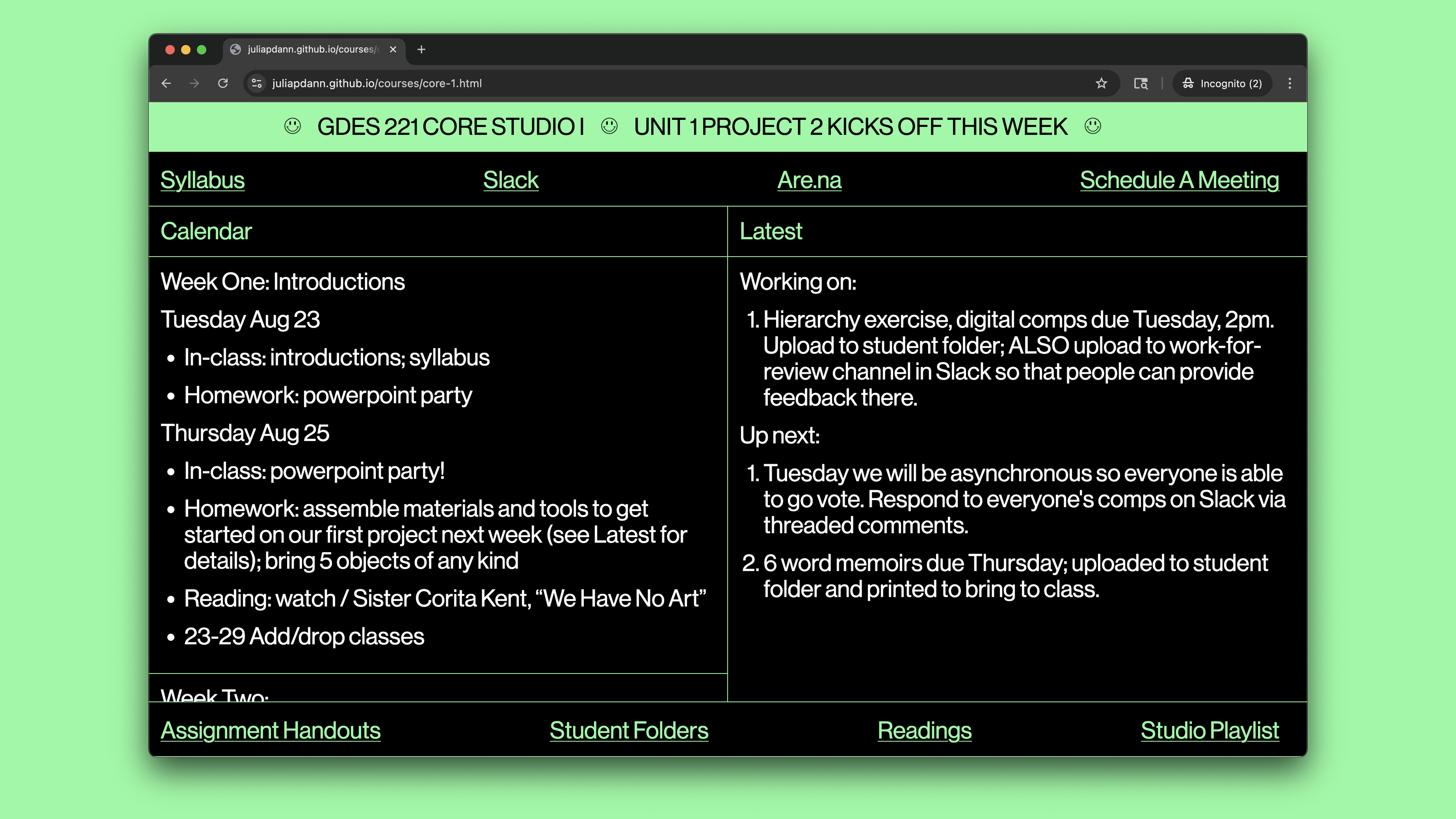This screenshot has height=819, width=1456.
Task: Open the Readings link
Action: coord(924,730)
